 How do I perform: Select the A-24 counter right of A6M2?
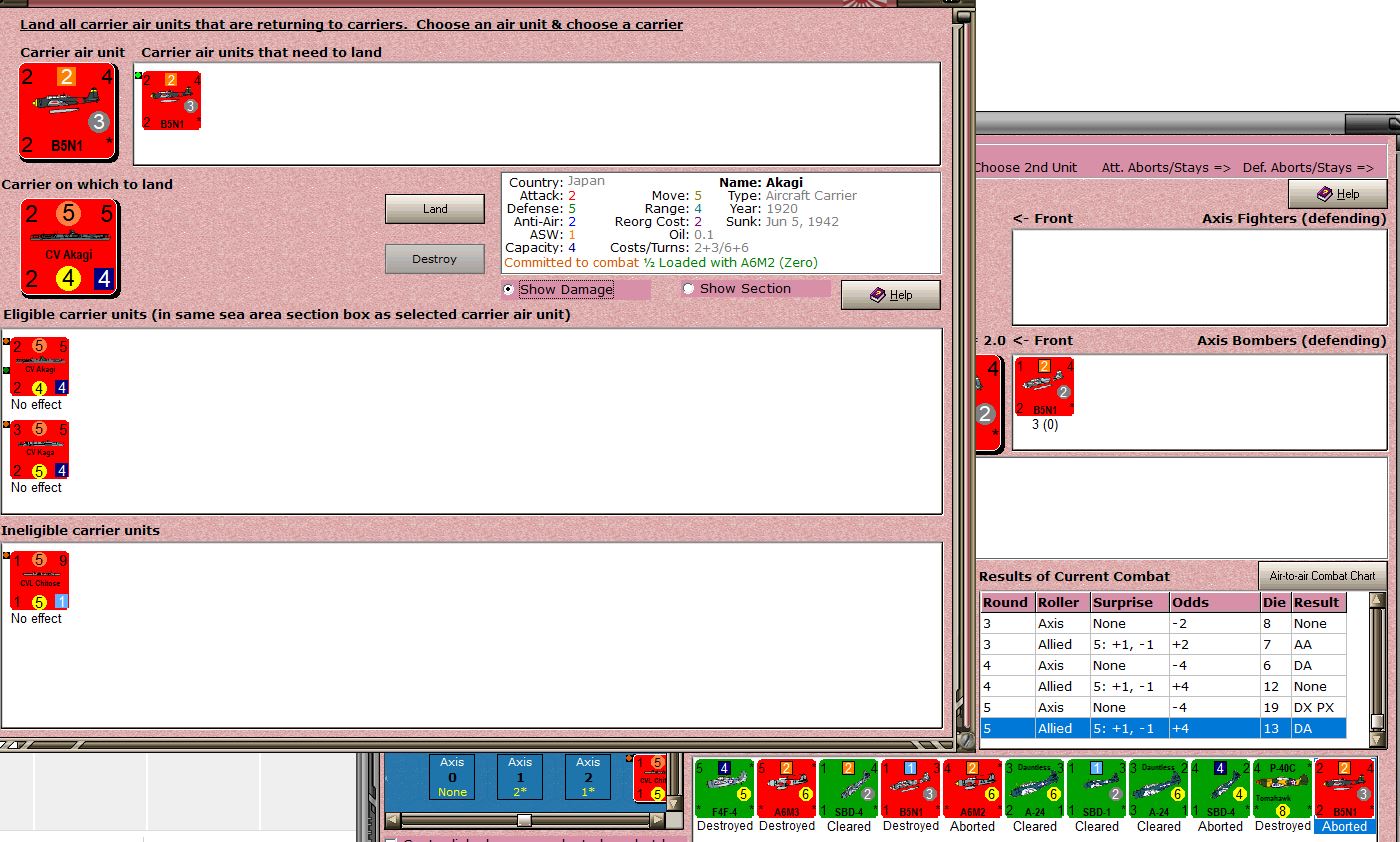coord(1035,789)
